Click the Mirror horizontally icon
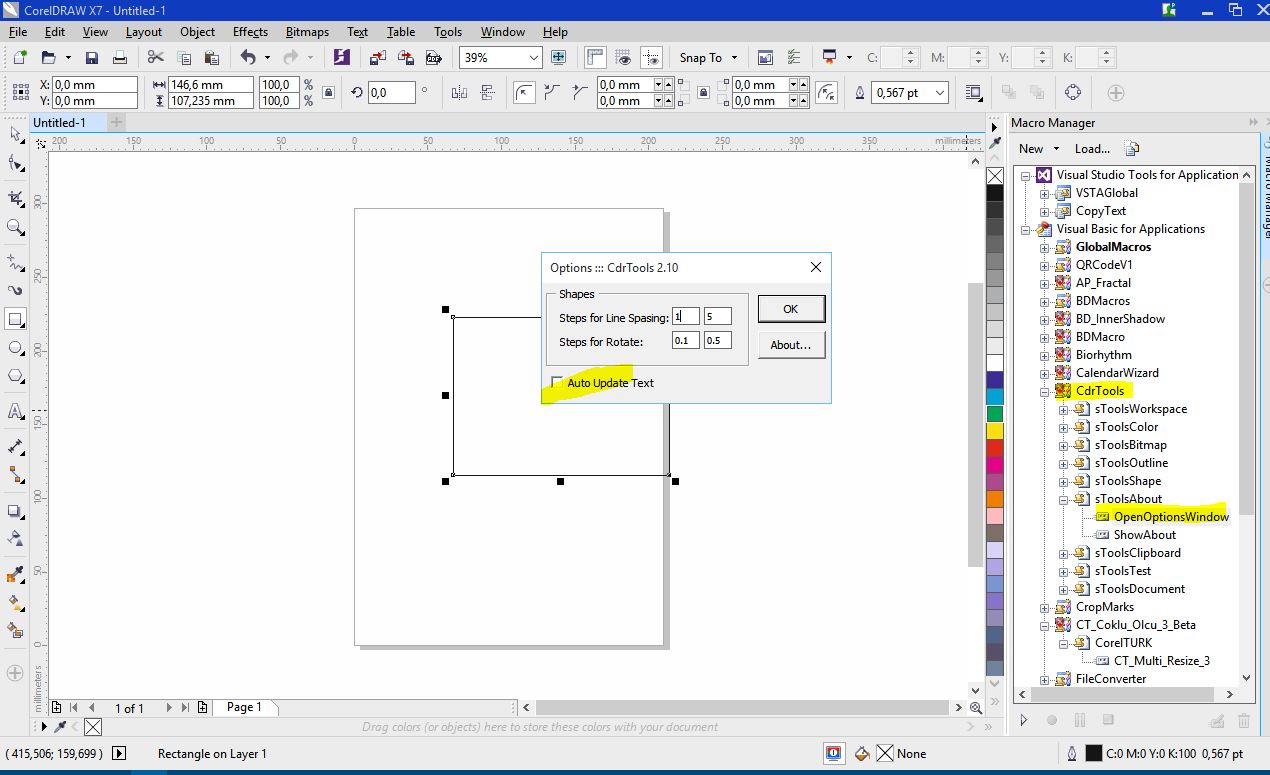The width and height of the screenshot is (1270, 775). coord(459,93)
